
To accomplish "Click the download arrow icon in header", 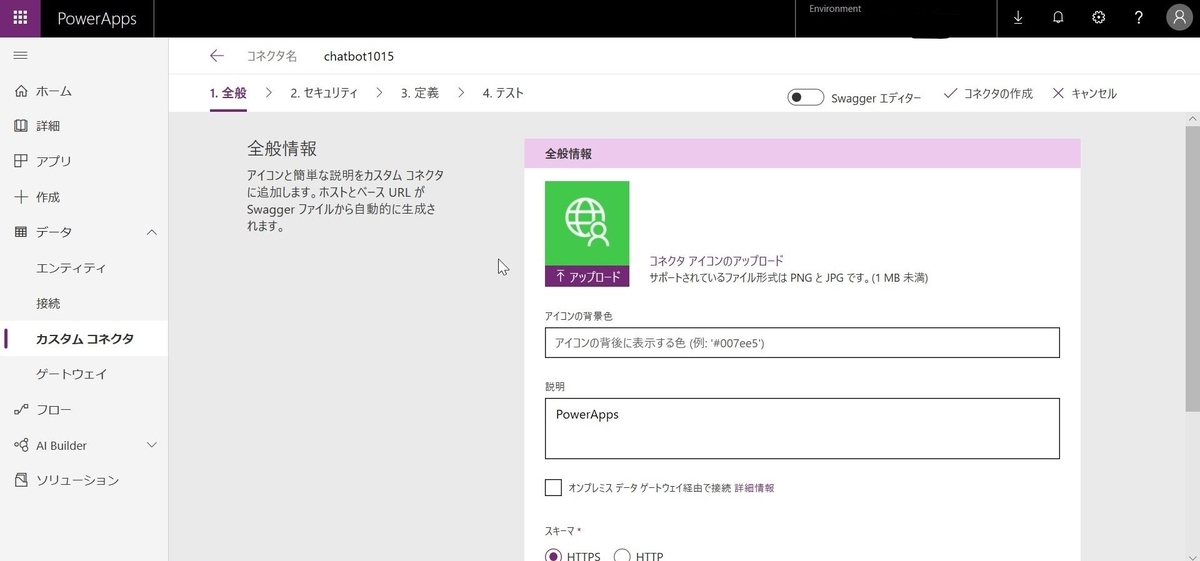I will point(1018,18).
